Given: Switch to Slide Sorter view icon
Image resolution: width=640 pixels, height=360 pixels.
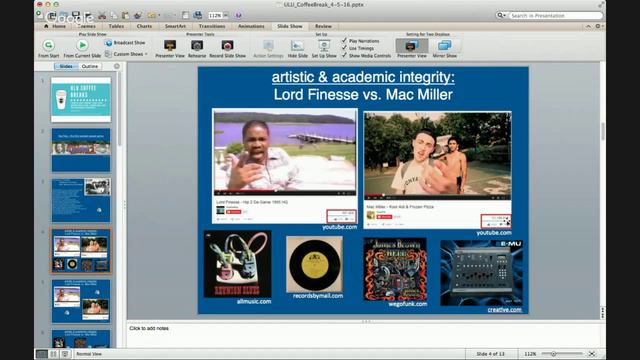Looking at the screenshot, I should (53, 354).
